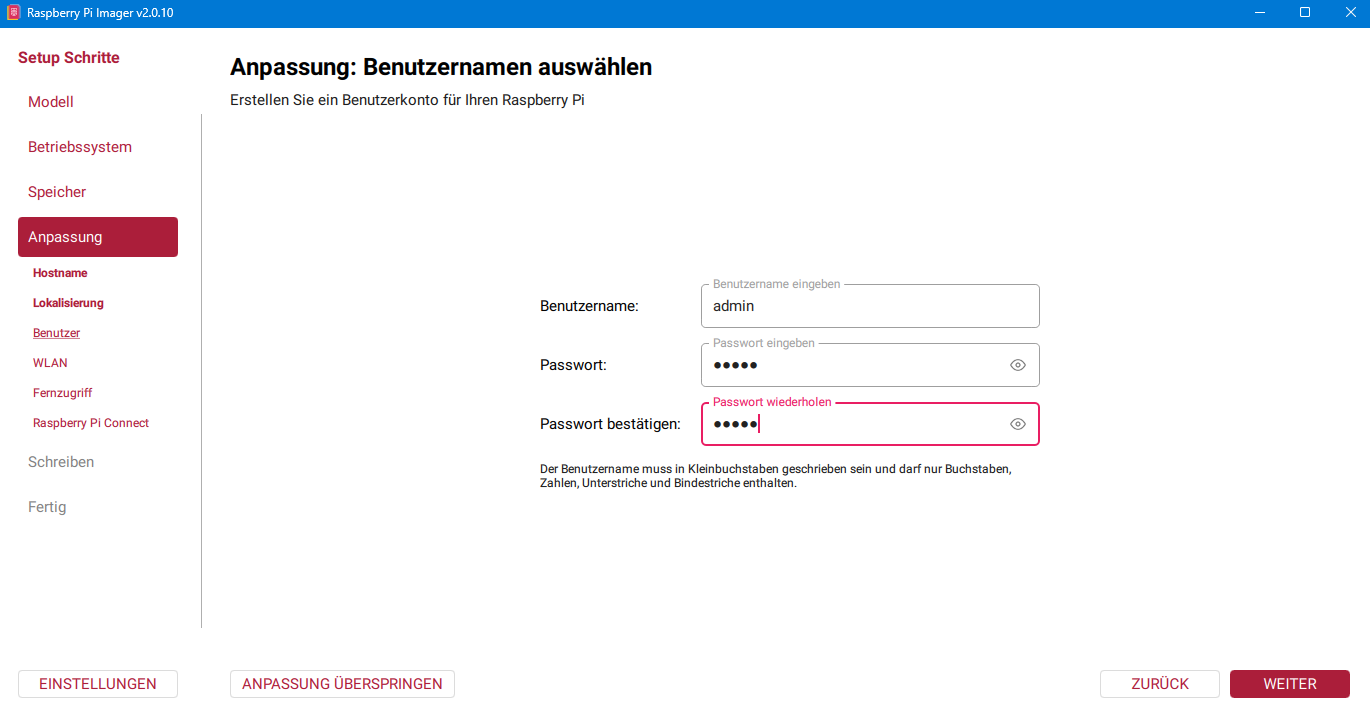Go to the Fernzugriff sub-step
This screenshot has height=711, width=1370.
pyautogui.click(x=62, y=393)
